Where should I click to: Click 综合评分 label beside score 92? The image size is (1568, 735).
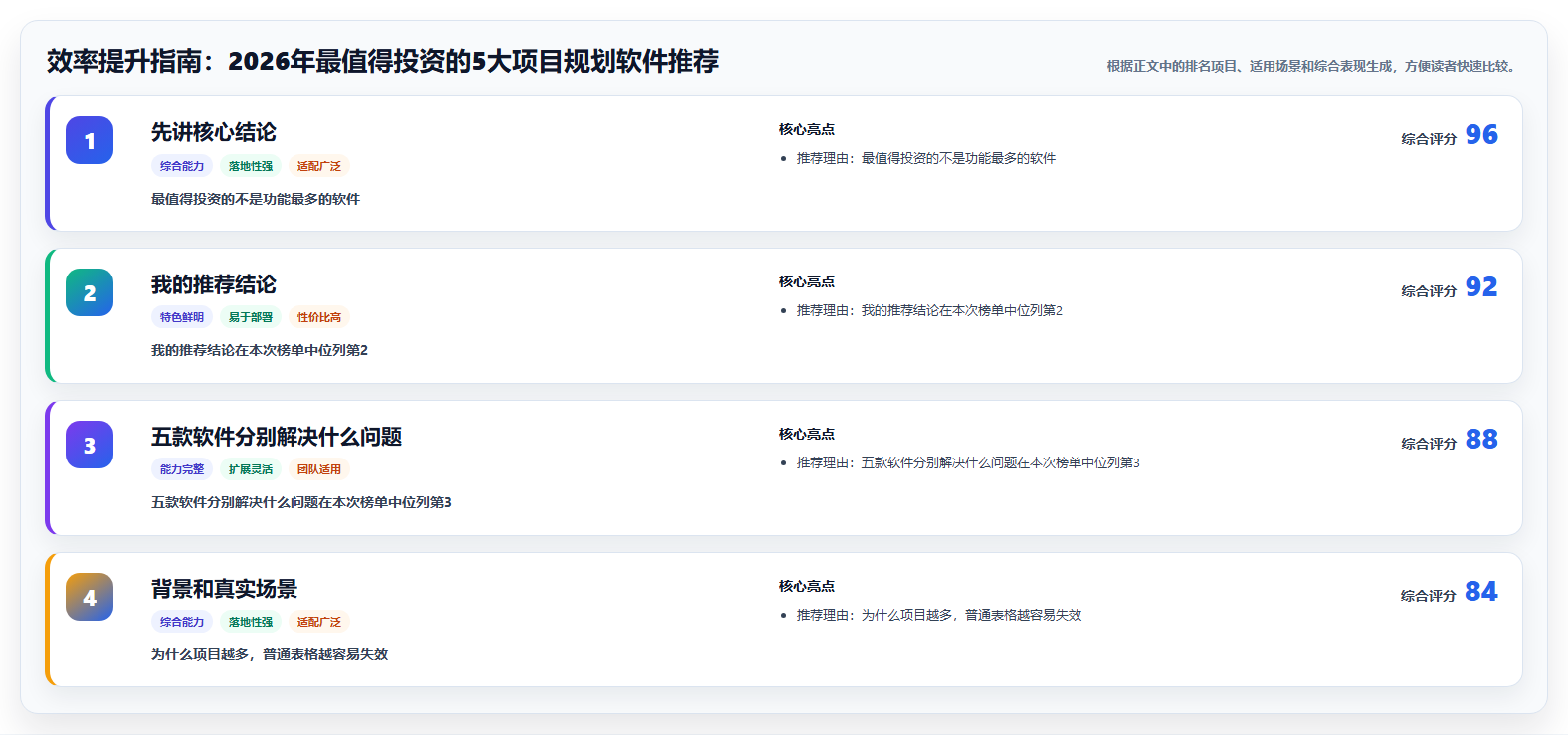pos(1429,291)
